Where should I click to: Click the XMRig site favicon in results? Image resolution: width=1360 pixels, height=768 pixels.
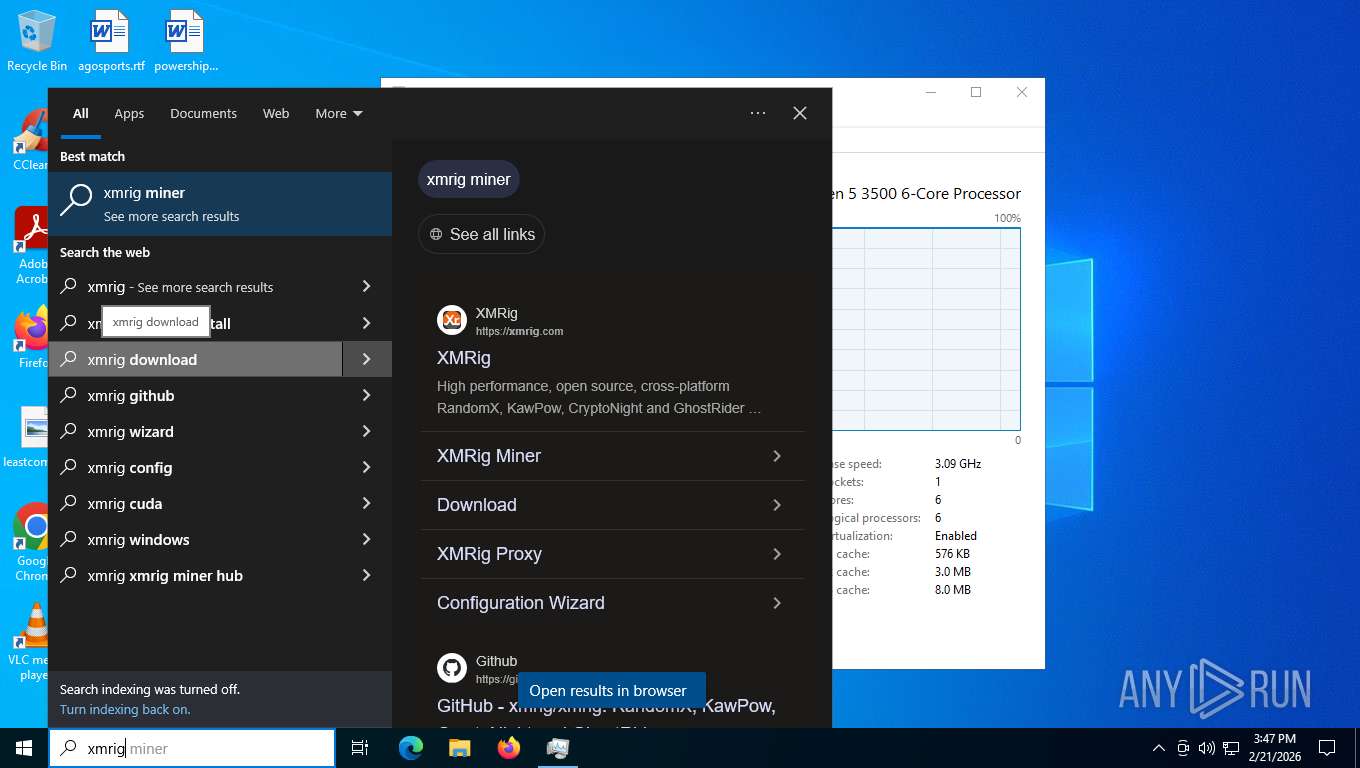452,320
